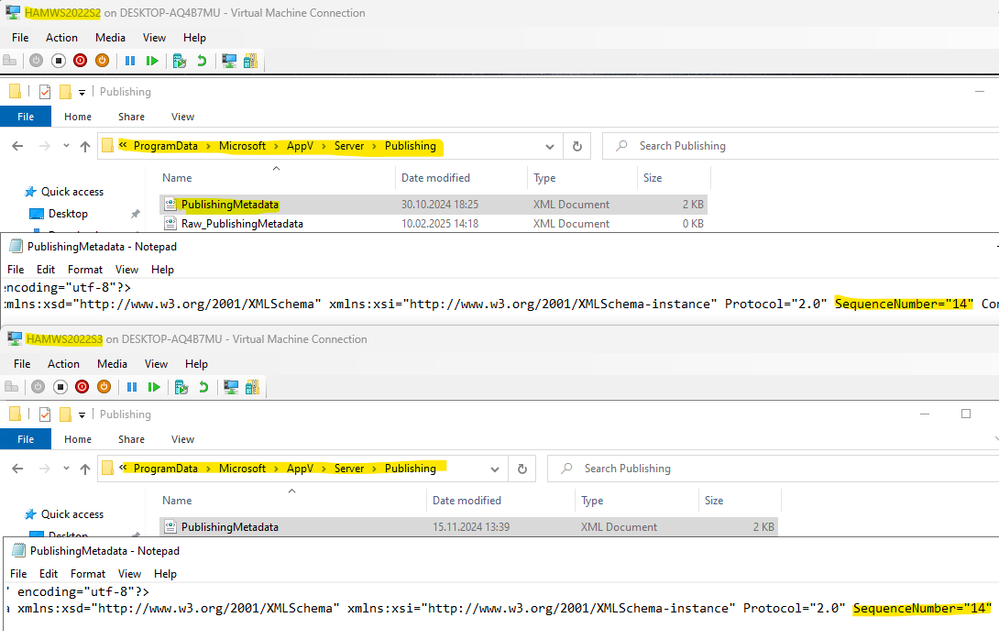Click Reset play icon in HAMWS2022S2 toolbar
This screenshot has height=631, width=999.
152,61
